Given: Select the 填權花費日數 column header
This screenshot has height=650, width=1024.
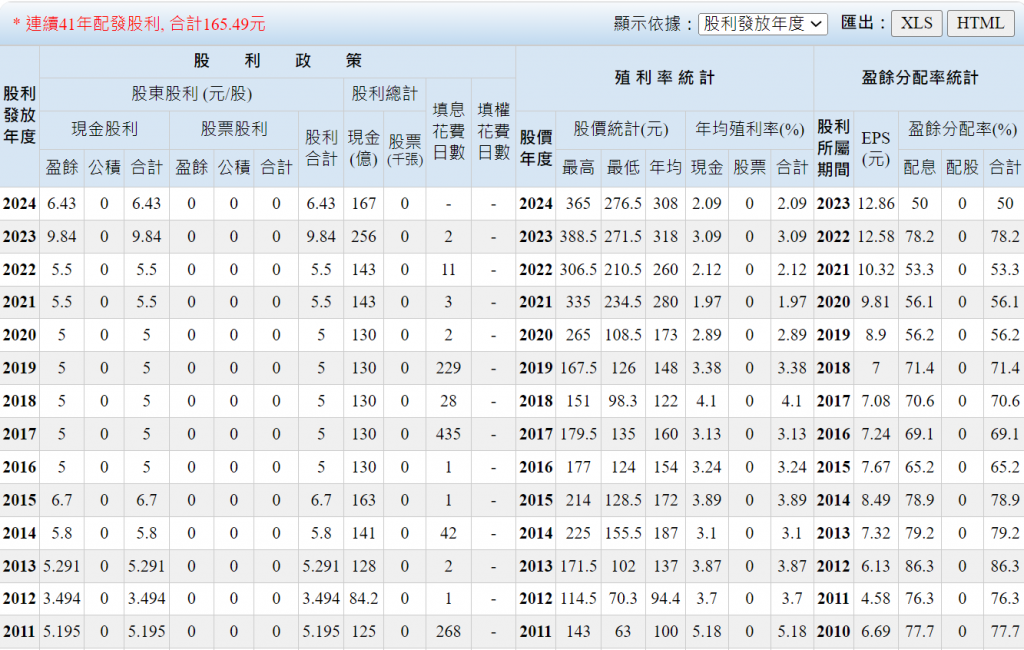Looking at the screenshot, I should pyautogui.click(x=493, y=131).
